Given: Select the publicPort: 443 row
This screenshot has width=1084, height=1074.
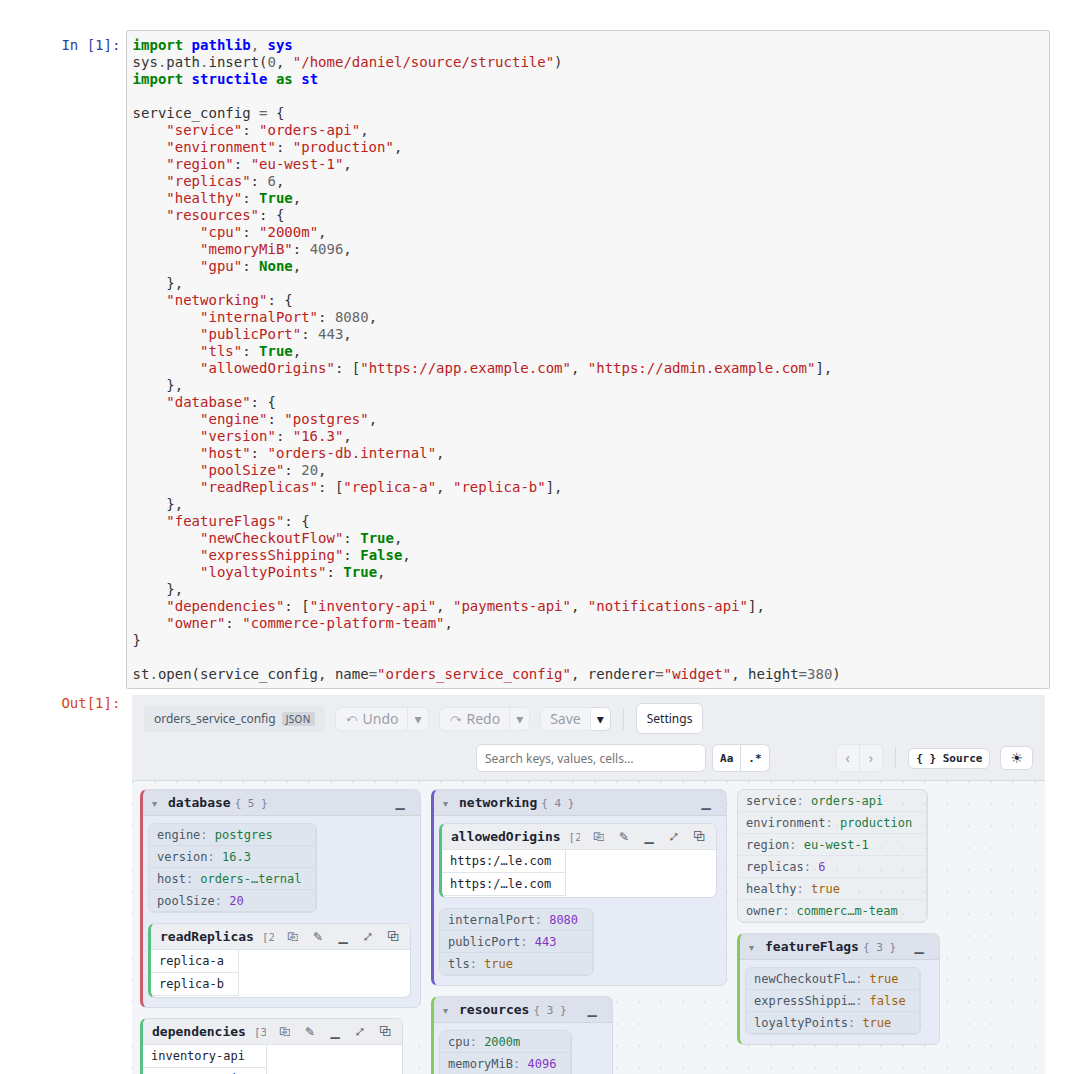Looking at the screenshot, I should (x=516, y=942).
